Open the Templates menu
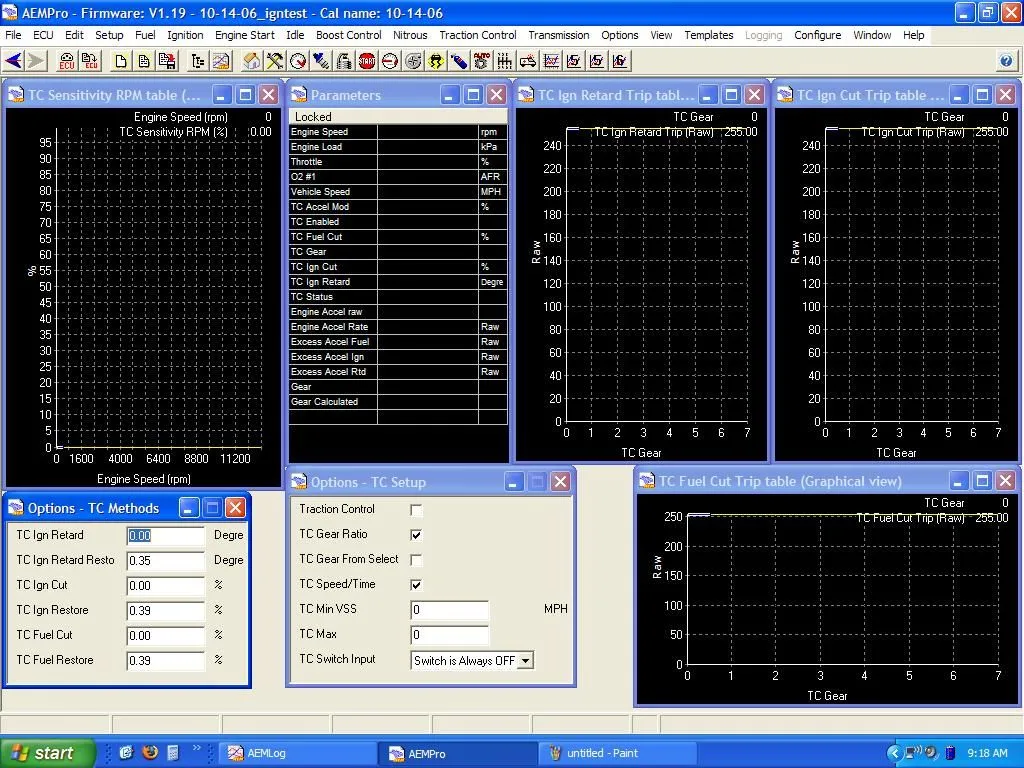The image size is (1024, 768). tap(708, 35)
